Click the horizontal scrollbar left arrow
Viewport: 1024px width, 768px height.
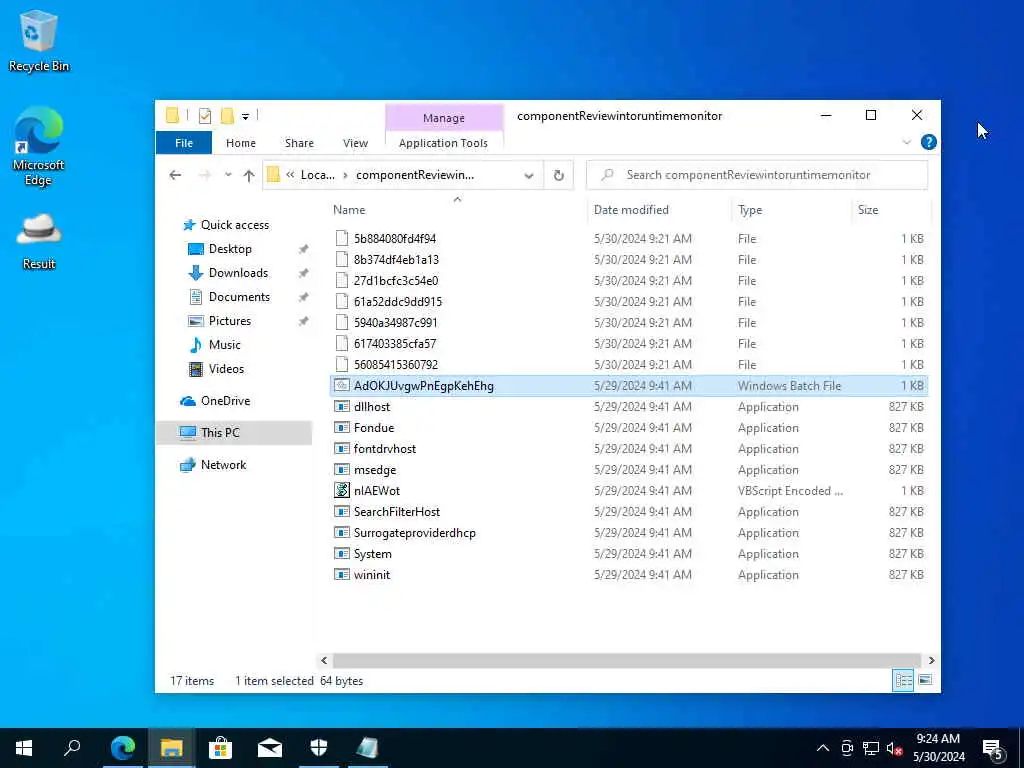pos(324,661)
